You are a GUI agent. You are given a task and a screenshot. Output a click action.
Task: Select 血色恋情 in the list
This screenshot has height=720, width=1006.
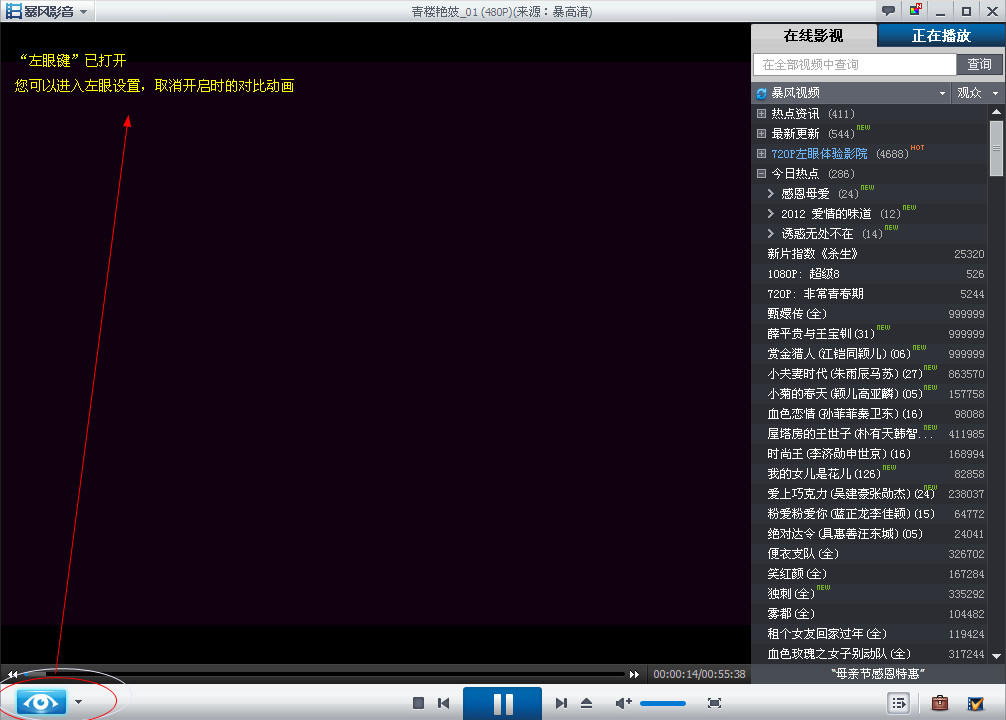870,414
